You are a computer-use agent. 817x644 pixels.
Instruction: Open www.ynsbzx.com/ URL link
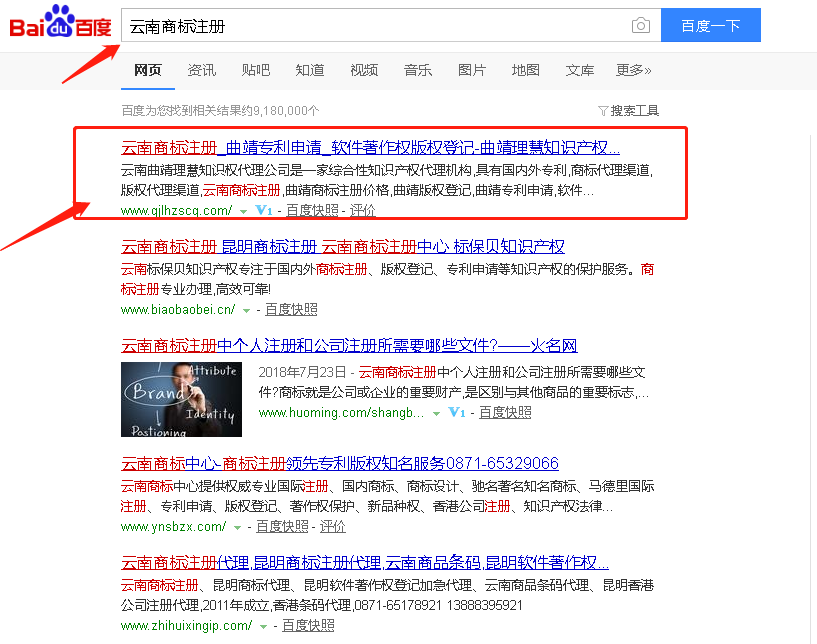pyautogui.click(x=174, y=527)
